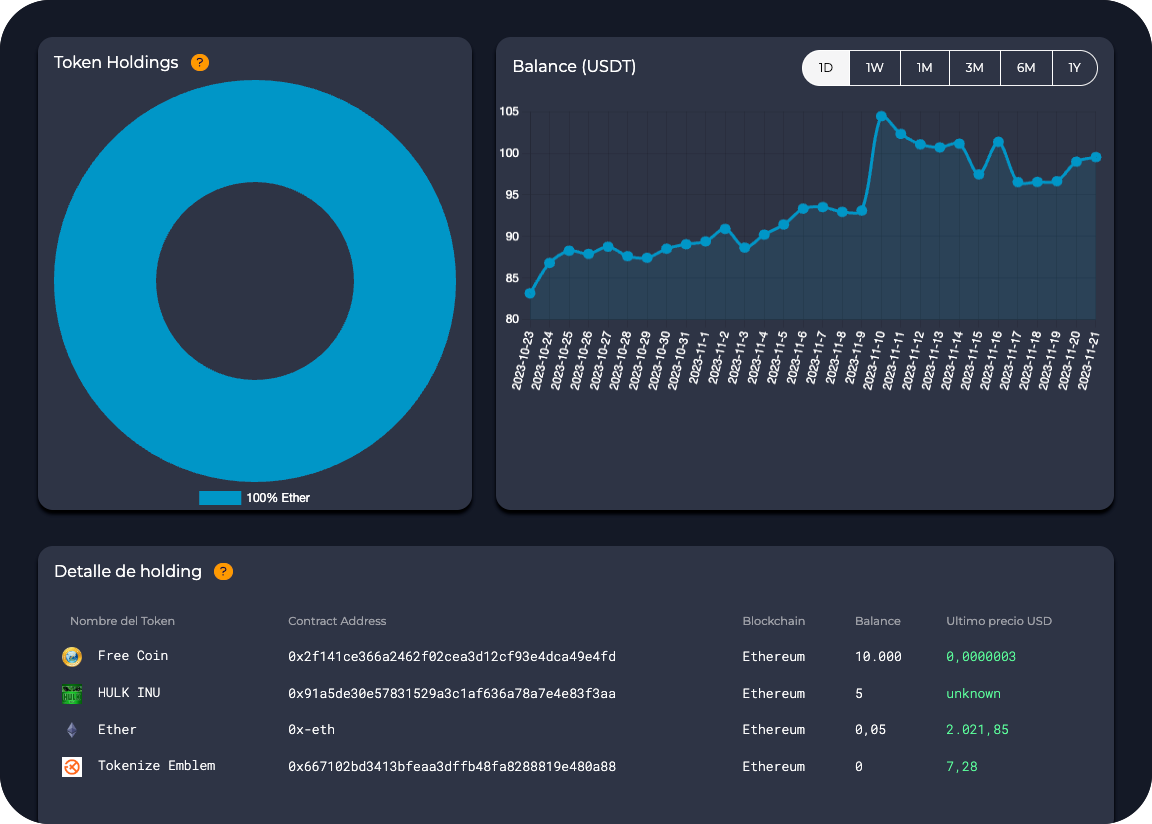Click the Tokenize Emblem icon
1152x824 pixels.
(x=70, y=766)
